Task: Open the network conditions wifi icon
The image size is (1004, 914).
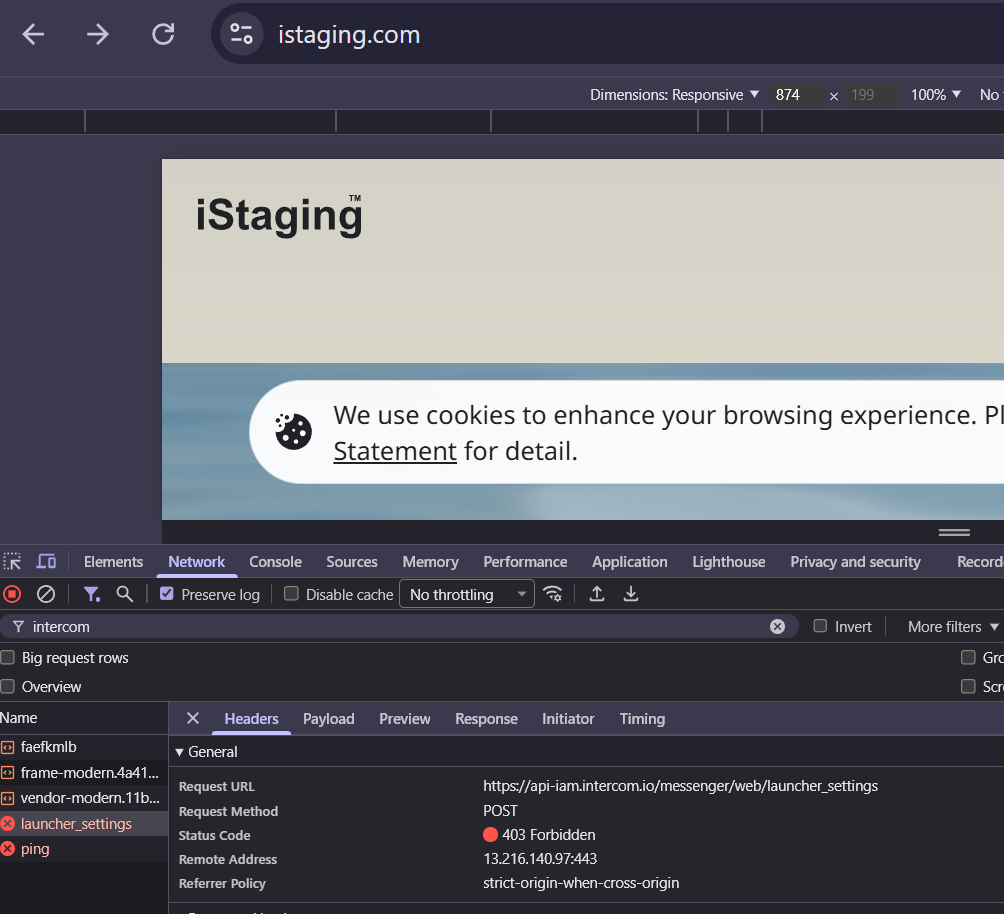Action: click(552, 594)
